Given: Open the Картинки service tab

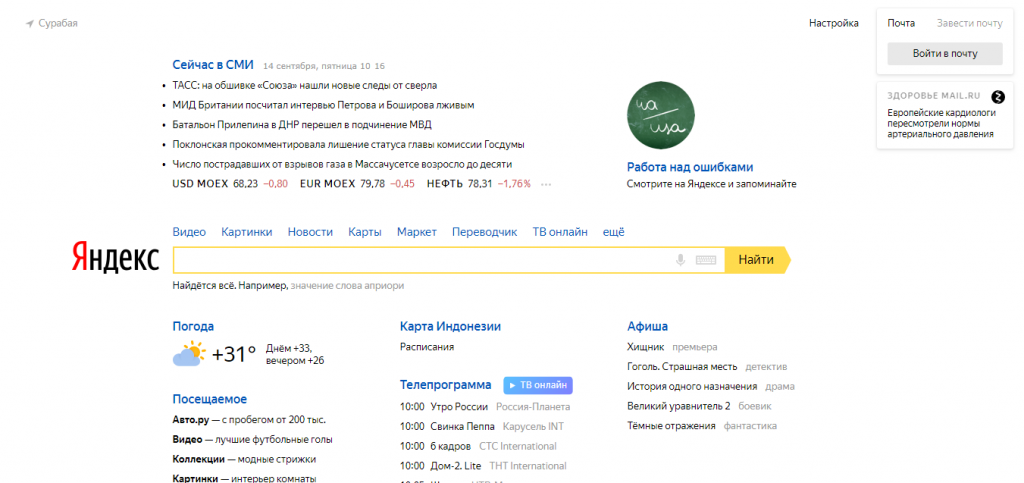Looking at the screenshot, I should click(x=247, y=232).
